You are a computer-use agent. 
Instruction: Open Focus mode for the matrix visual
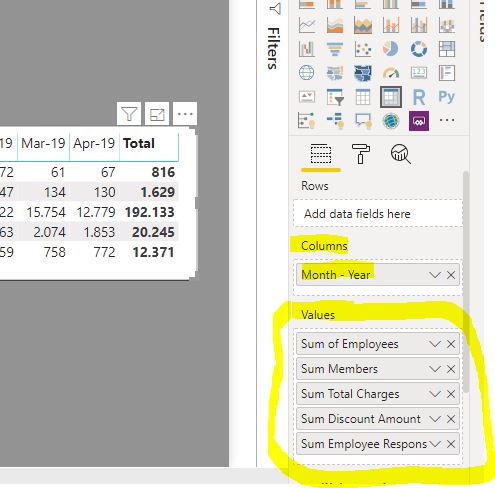pos(157,114)
